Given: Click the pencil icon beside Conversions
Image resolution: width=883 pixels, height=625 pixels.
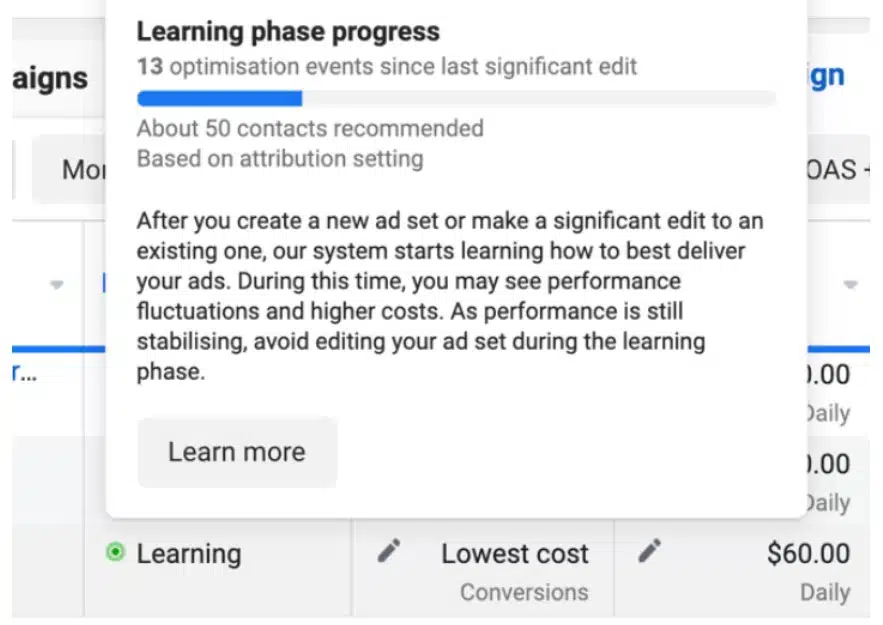Looking at the screenshot, I should pos(390,550).
